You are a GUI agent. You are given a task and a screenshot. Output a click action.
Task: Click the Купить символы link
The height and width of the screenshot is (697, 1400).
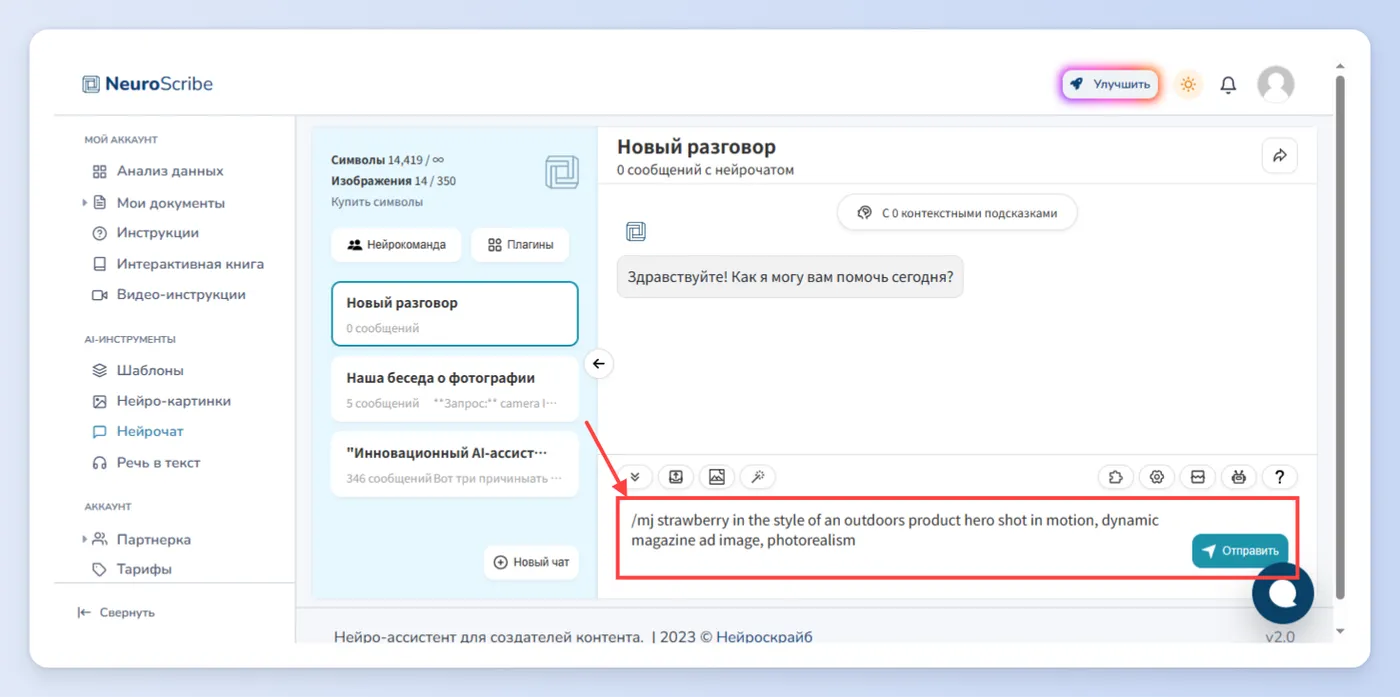coord(377,202)
